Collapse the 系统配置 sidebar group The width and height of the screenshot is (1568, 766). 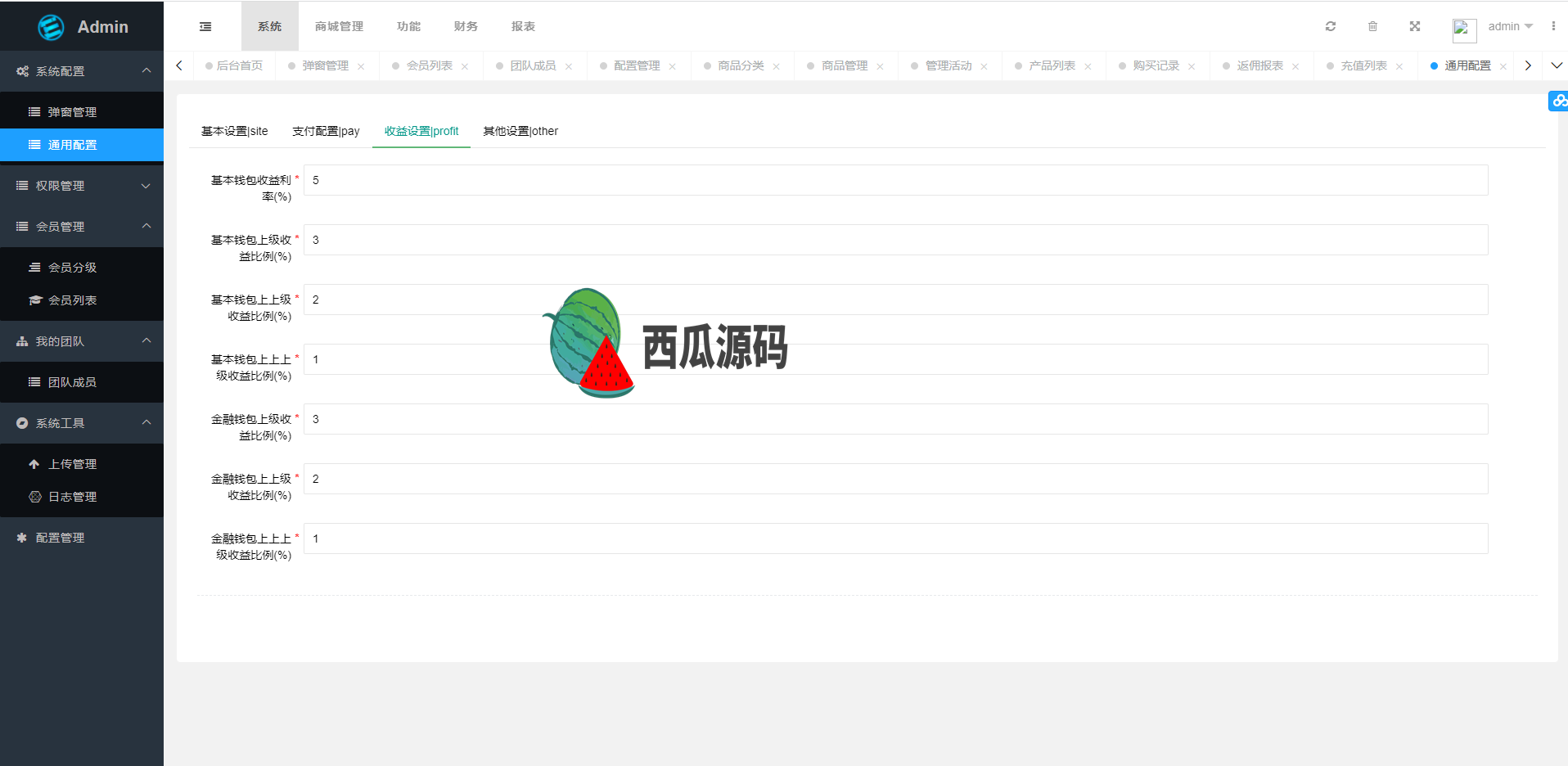(x=82, y=71)
